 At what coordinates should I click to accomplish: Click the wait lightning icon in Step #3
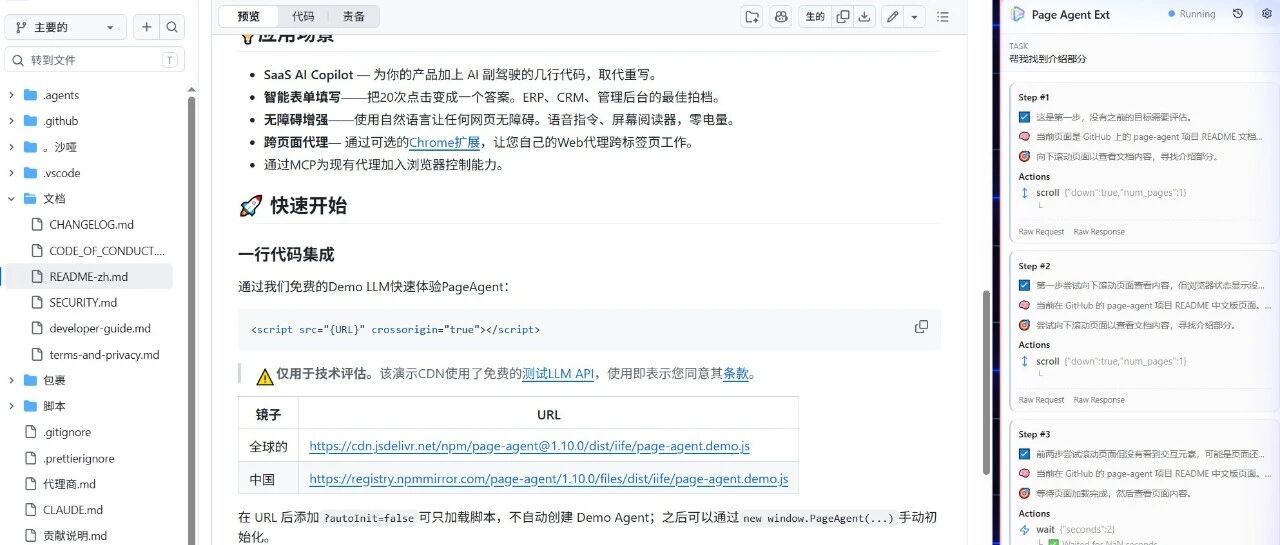tap(1024, 529)
